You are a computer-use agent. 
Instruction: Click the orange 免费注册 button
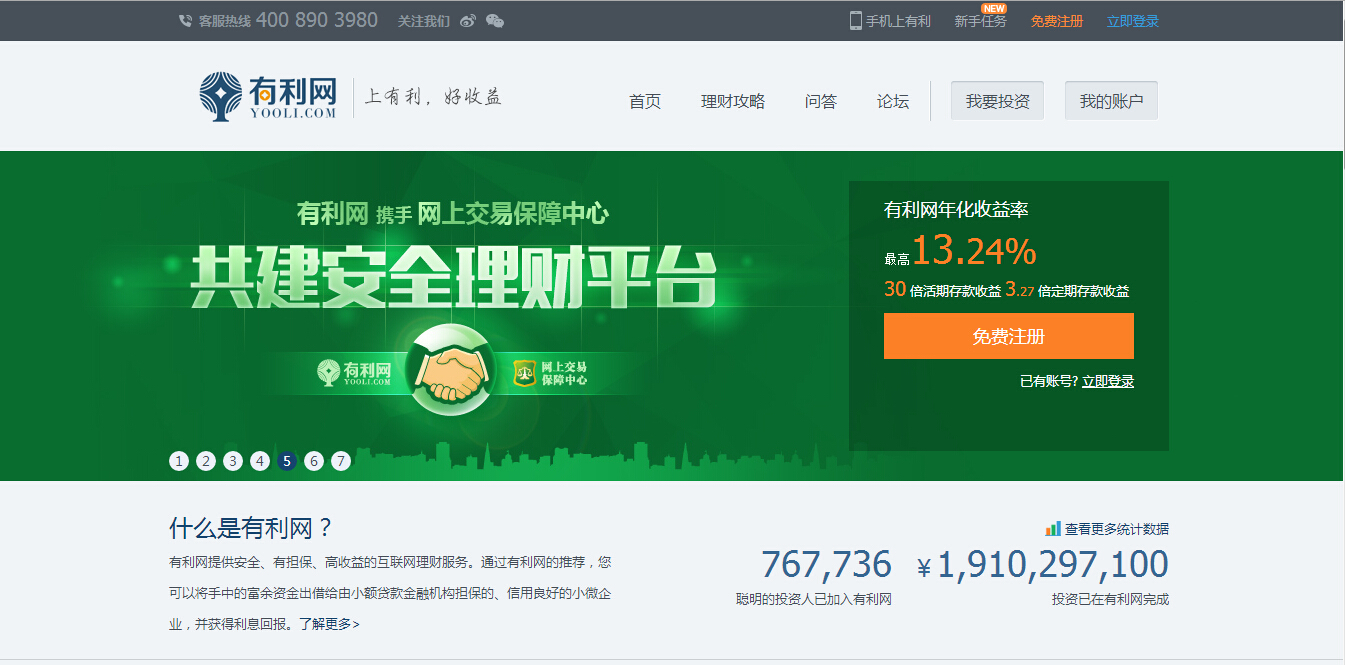pyautogui.click(x=1009, y=336)
